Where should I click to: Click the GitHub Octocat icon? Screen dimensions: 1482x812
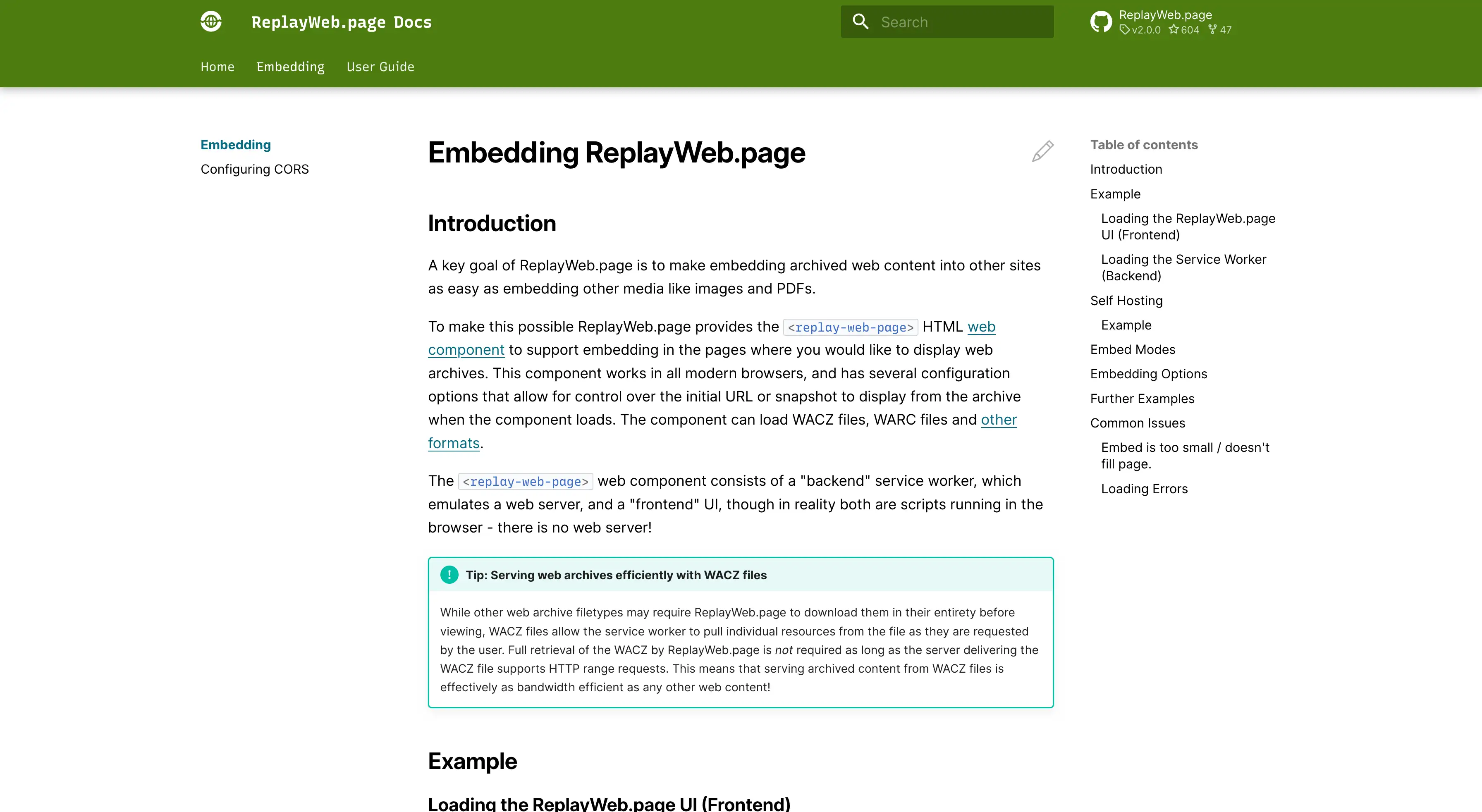point(1102,21)
